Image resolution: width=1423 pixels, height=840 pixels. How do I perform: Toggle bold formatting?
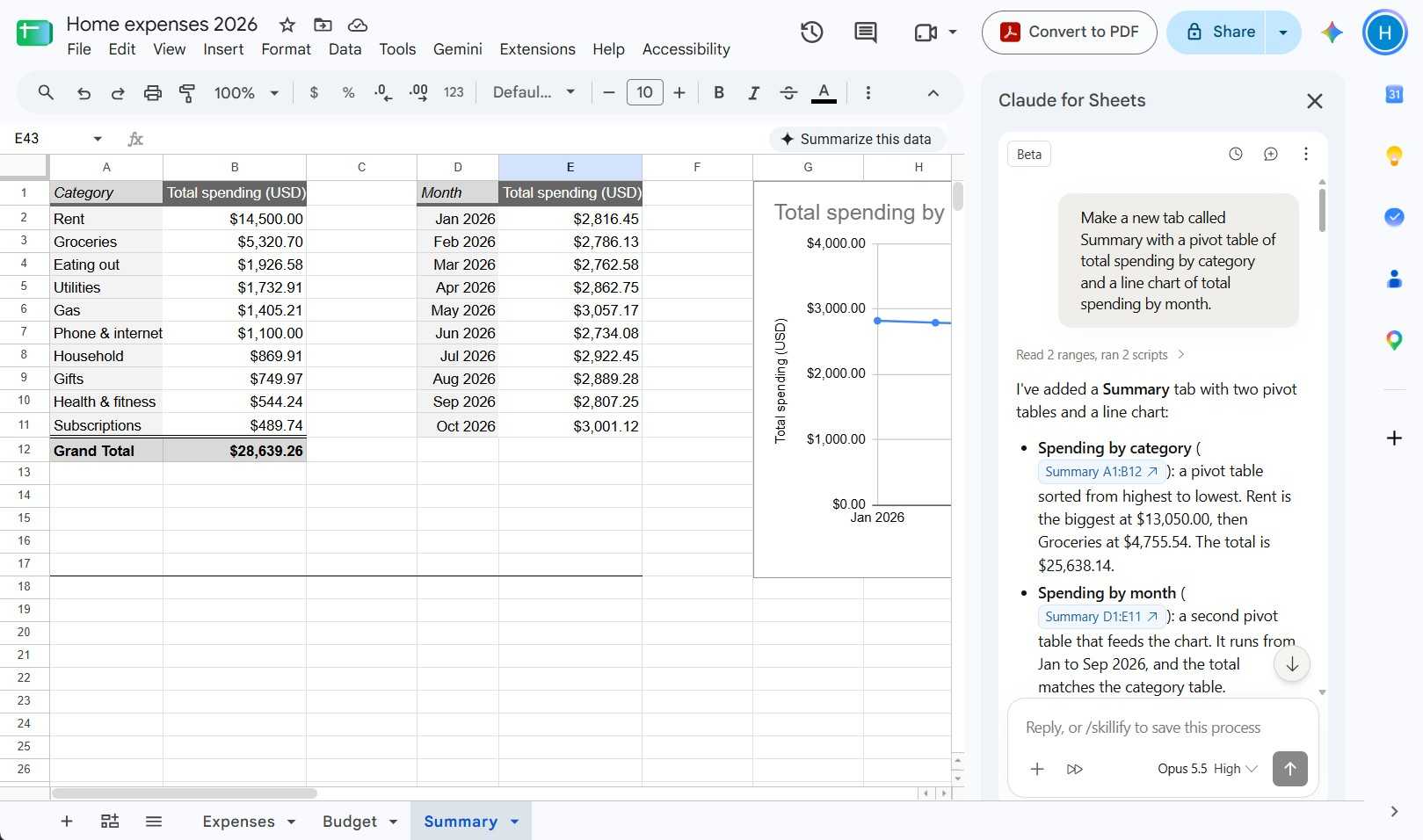(719, 92)
